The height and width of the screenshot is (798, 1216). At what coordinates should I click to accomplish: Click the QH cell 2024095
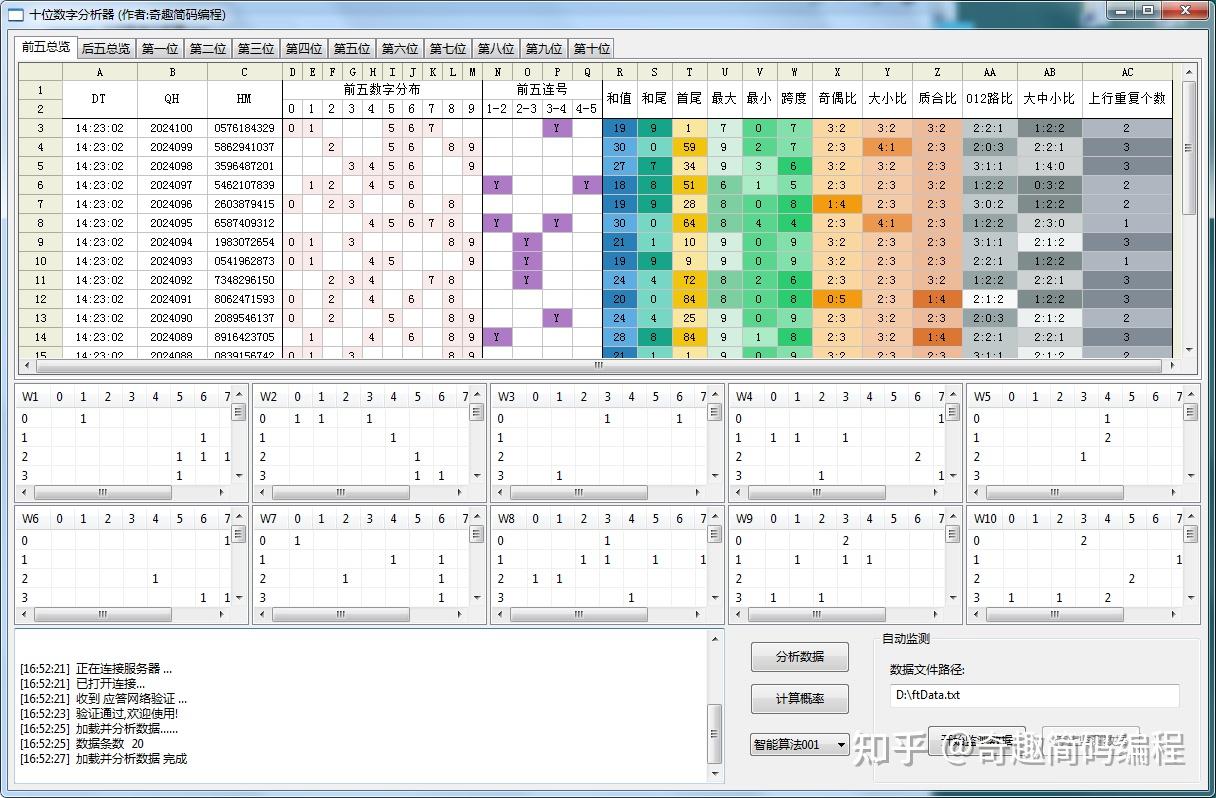[172, 223]
